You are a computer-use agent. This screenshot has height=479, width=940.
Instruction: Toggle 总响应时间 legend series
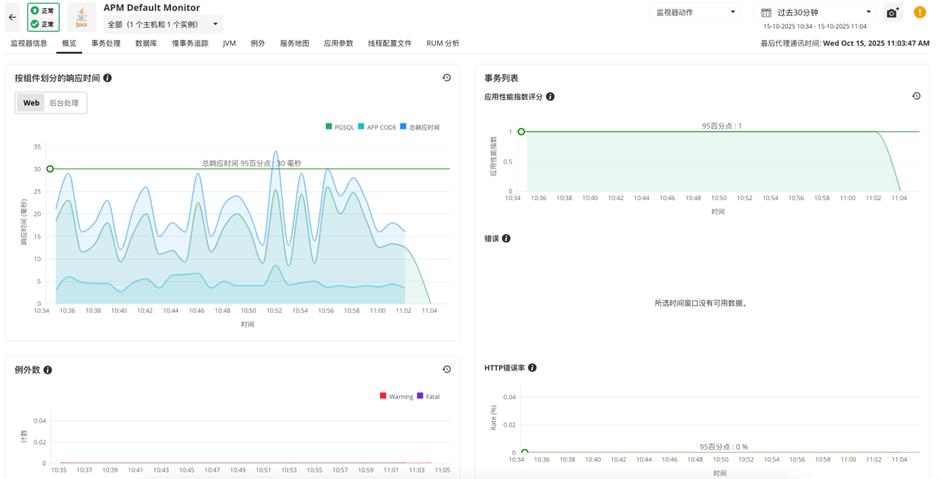click(420, 127)
